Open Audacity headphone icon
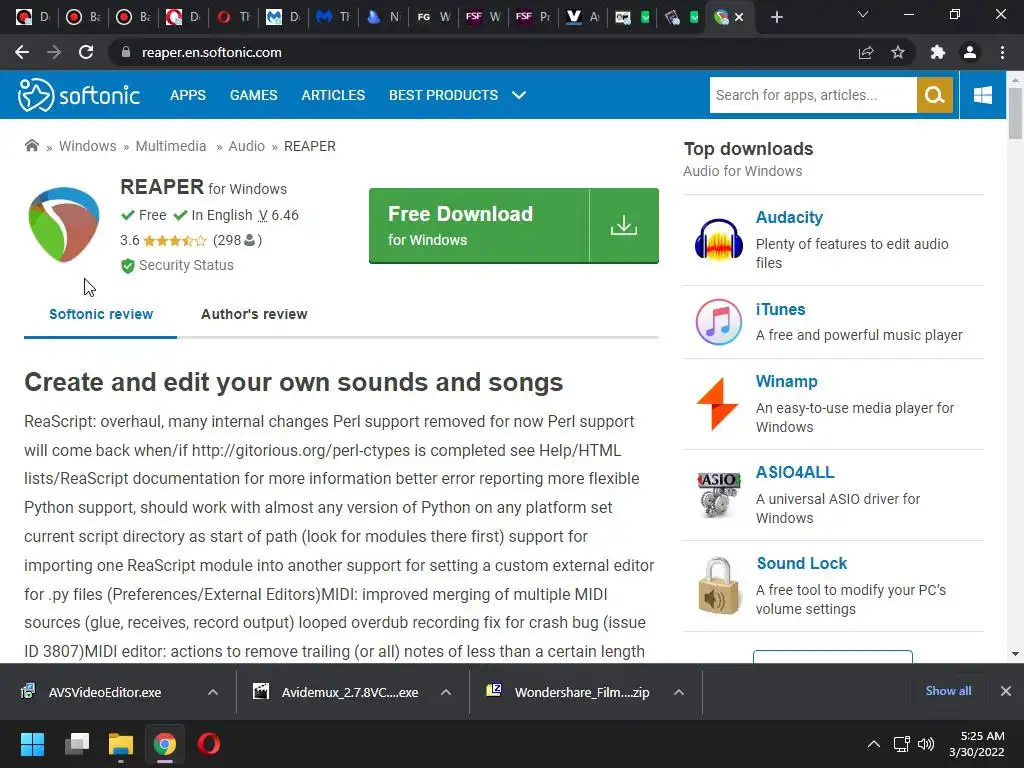Screen dimensions: 1024x768 click(x=718, y=240)
